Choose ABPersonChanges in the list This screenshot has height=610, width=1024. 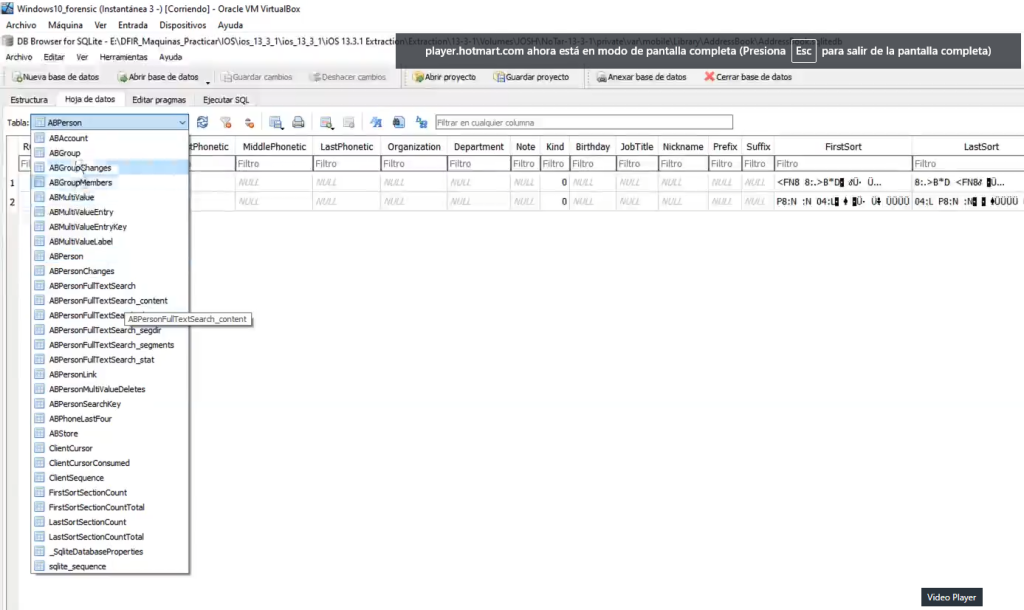(110, 271)
